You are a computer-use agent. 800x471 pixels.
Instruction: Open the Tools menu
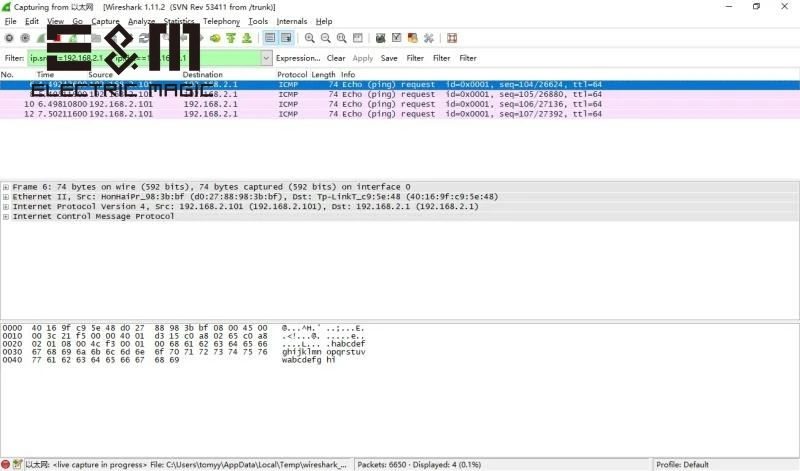258,21
